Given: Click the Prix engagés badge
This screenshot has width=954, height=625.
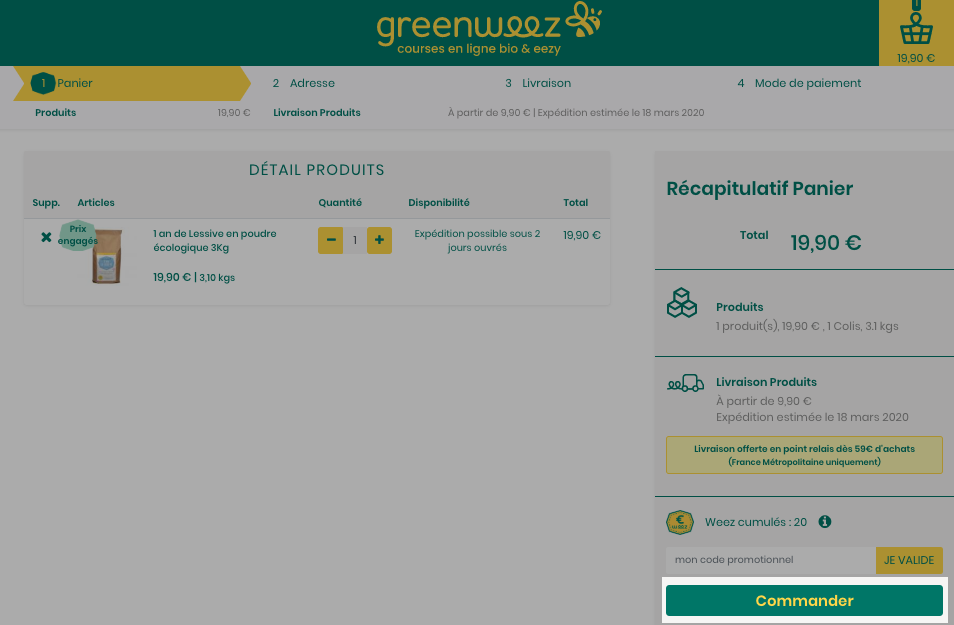Looking at the screenshot, I should tap(78, 235).
